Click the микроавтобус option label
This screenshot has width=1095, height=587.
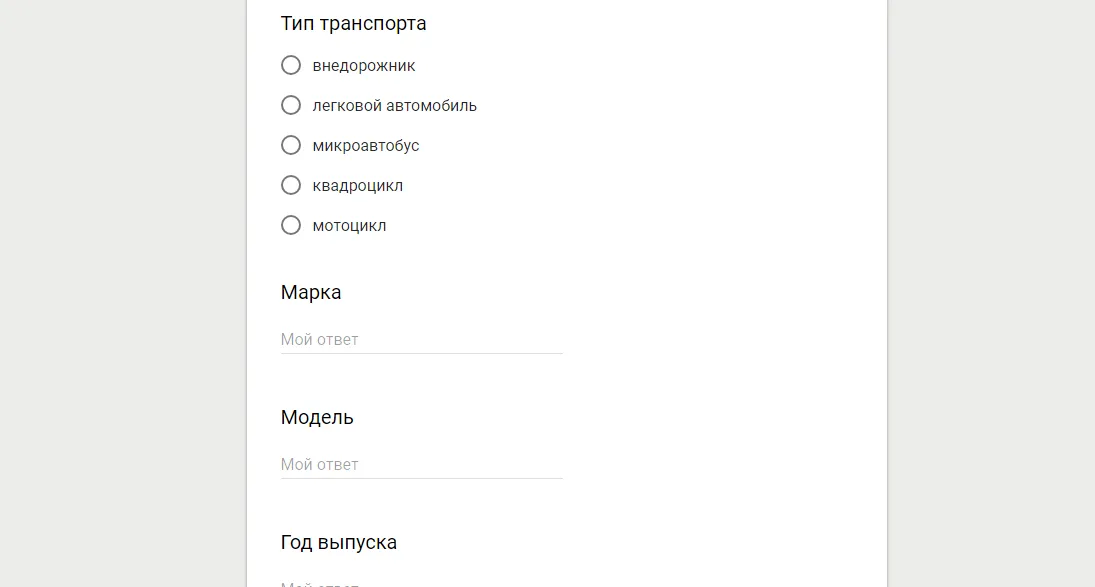pyautogui.click(x=366, y=146)
